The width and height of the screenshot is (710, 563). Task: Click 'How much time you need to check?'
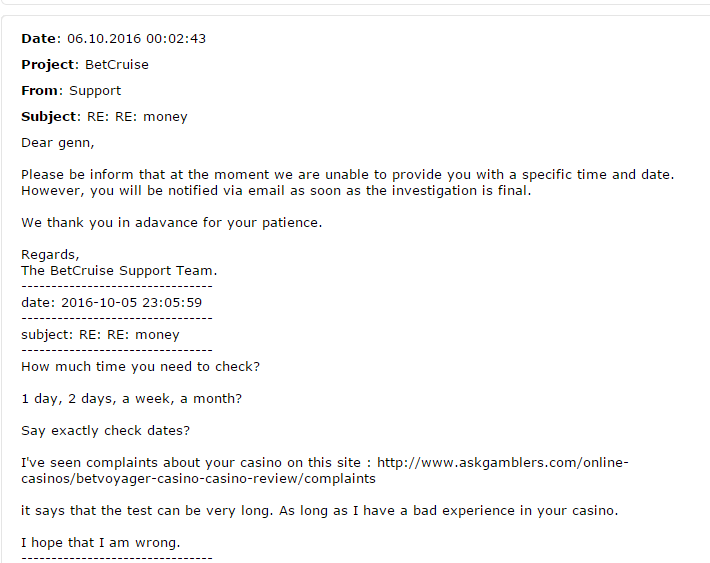(141, 367)
